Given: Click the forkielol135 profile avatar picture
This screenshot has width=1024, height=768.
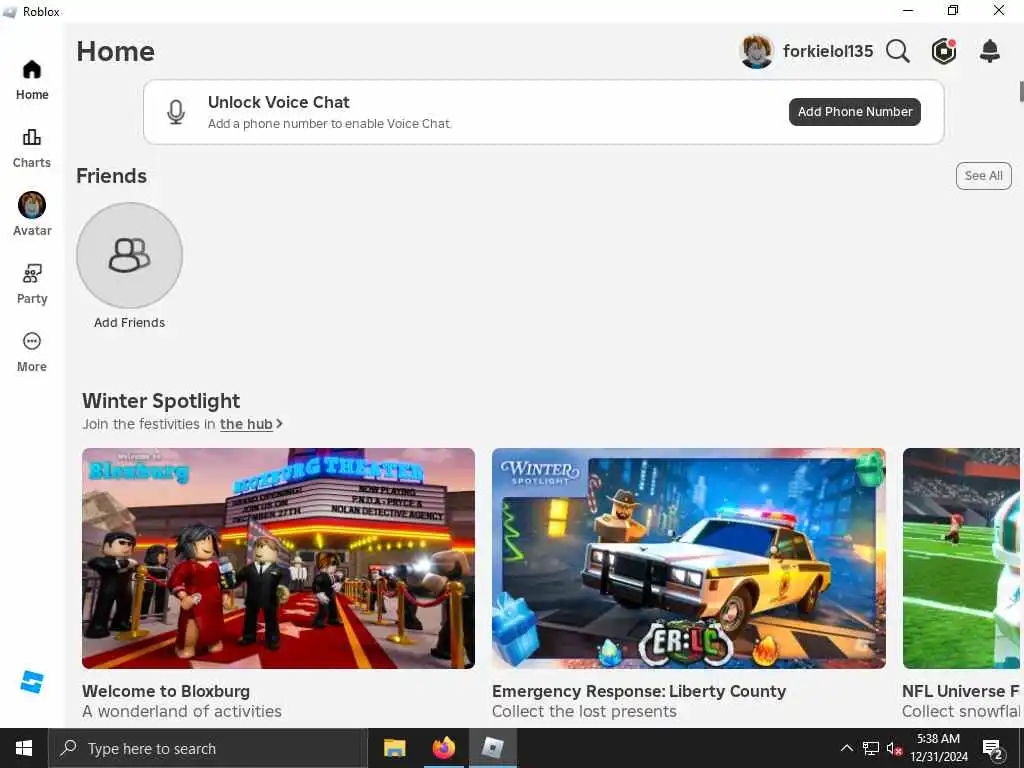Looking at the screenshot, I should coord(757,51).
